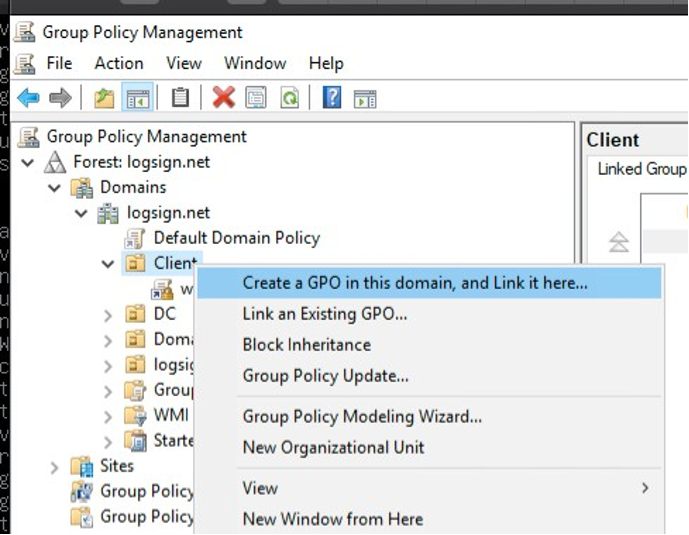The height and width of the screenshot is (535, 689).
Task: Click the clipboard Paste toolbar icon
Action: 180,98
